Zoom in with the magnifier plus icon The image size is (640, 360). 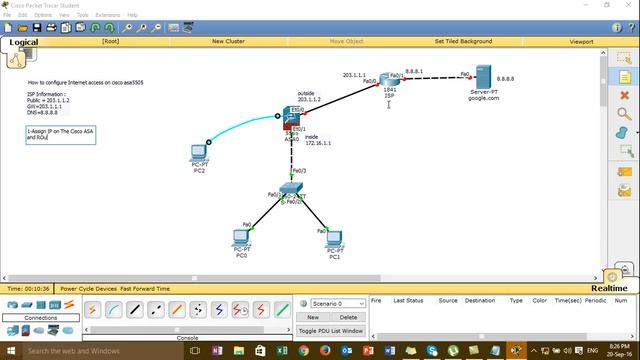point(127,28)
